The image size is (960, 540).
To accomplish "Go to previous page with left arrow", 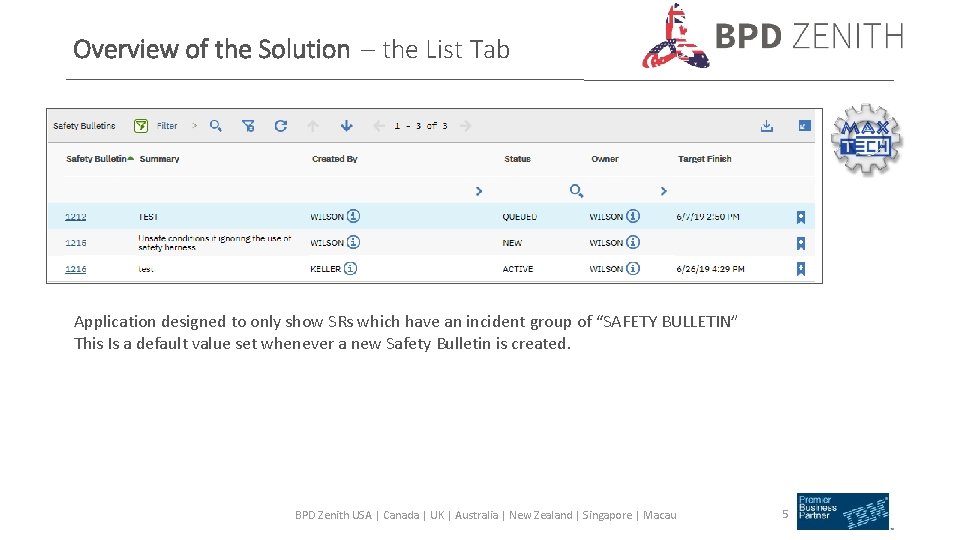I will [379, 126].
